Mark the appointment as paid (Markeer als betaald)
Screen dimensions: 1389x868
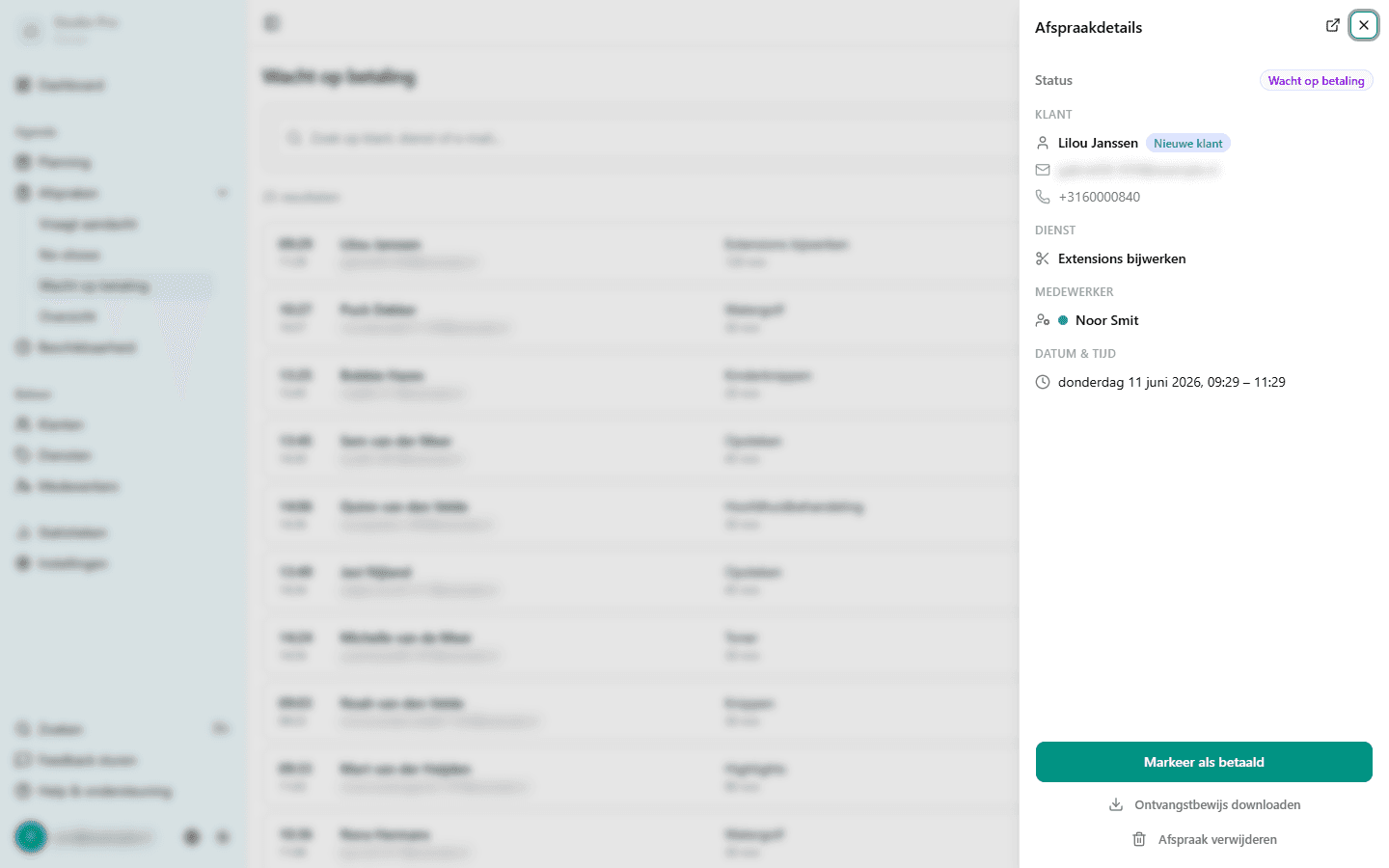[x=1204, y=762]
